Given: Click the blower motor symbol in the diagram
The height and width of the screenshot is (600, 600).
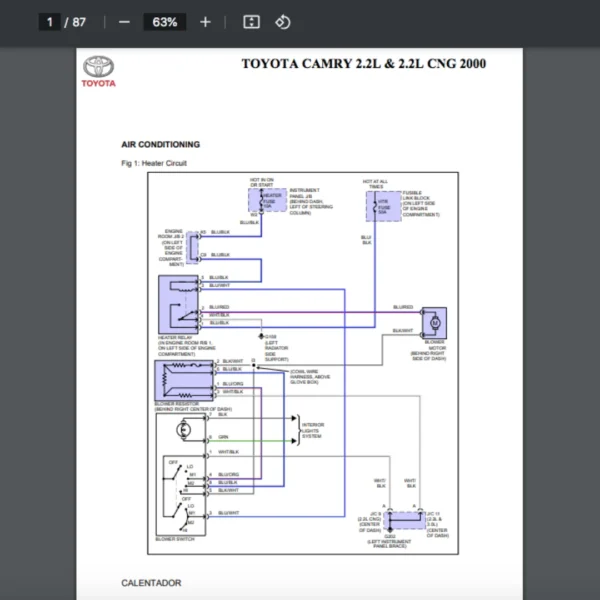Looking at the screenshot, I should [x=435, y=320].
